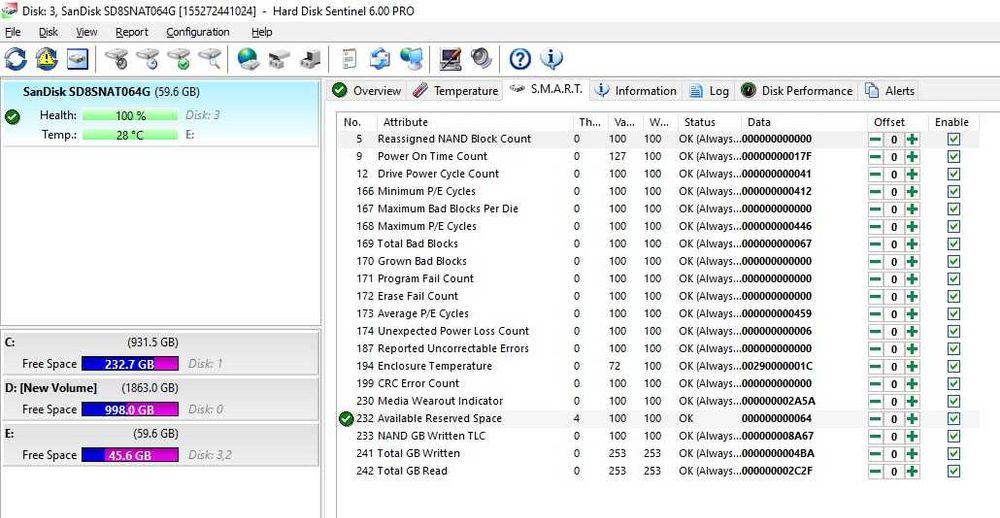Sort by the Attribute column header
This screenshot has height=518, width=1000.
point(475,122)
